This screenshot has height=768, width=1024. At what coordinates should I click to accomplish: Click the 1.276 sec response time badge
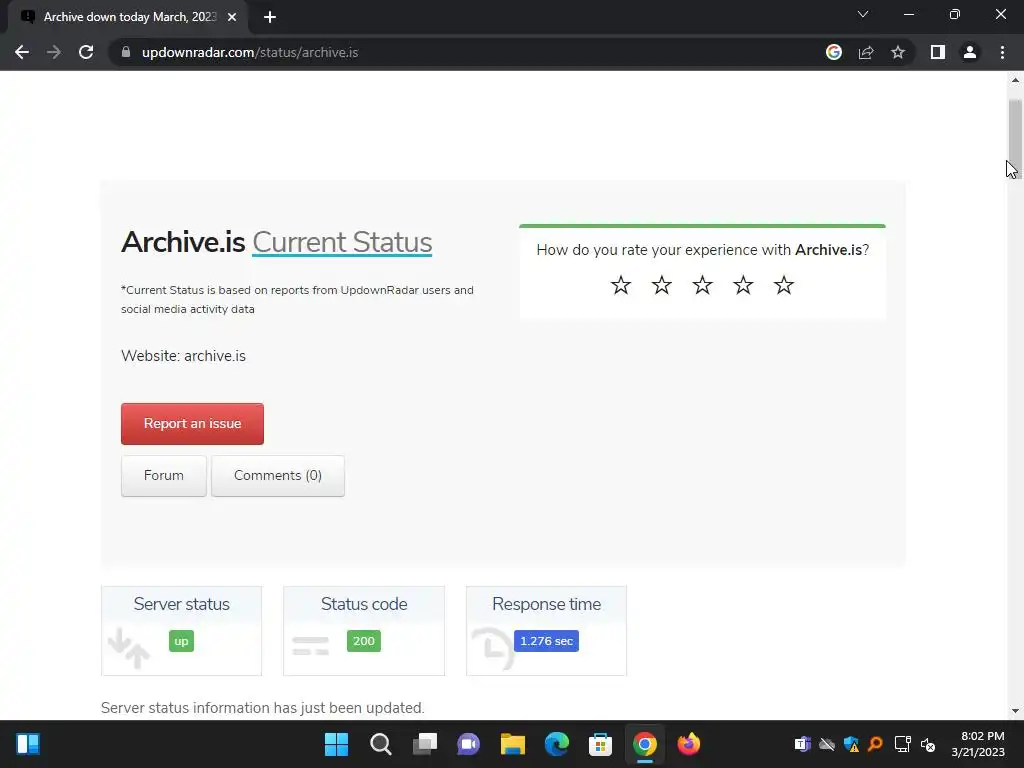tap(546, 641)
